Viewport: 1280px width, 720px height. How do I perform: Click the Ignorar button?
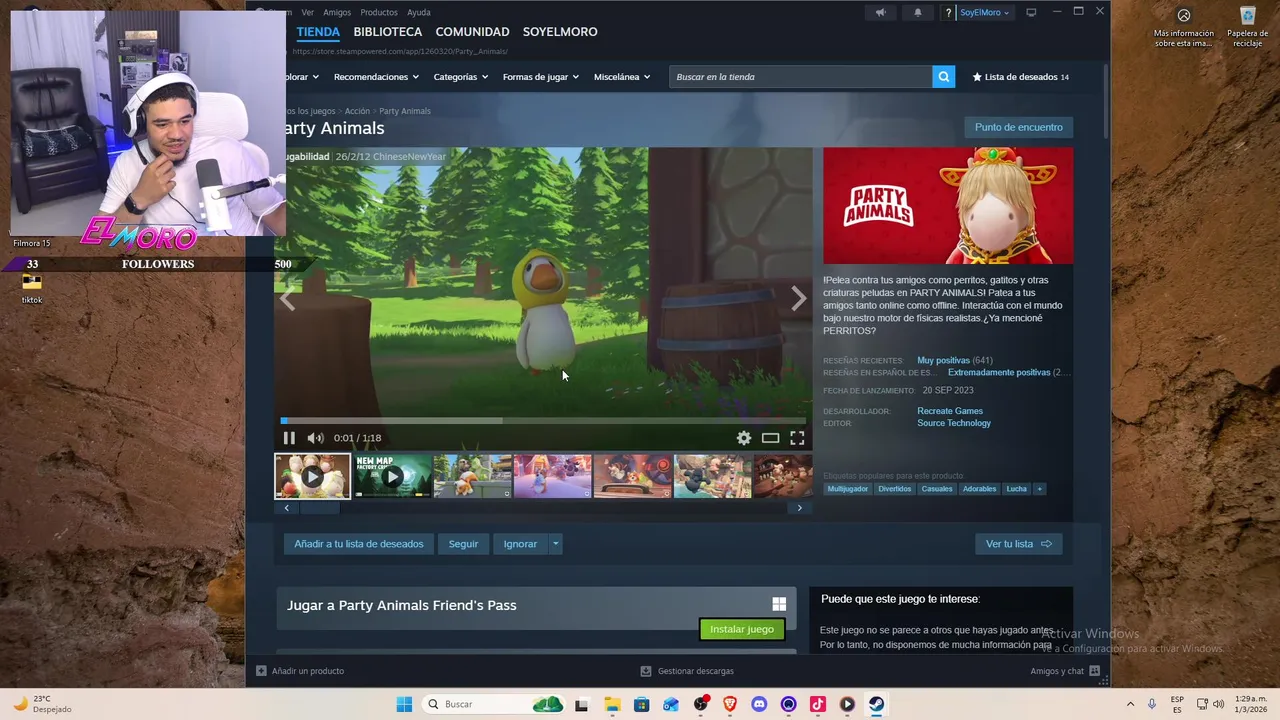(x=520, y=544)
